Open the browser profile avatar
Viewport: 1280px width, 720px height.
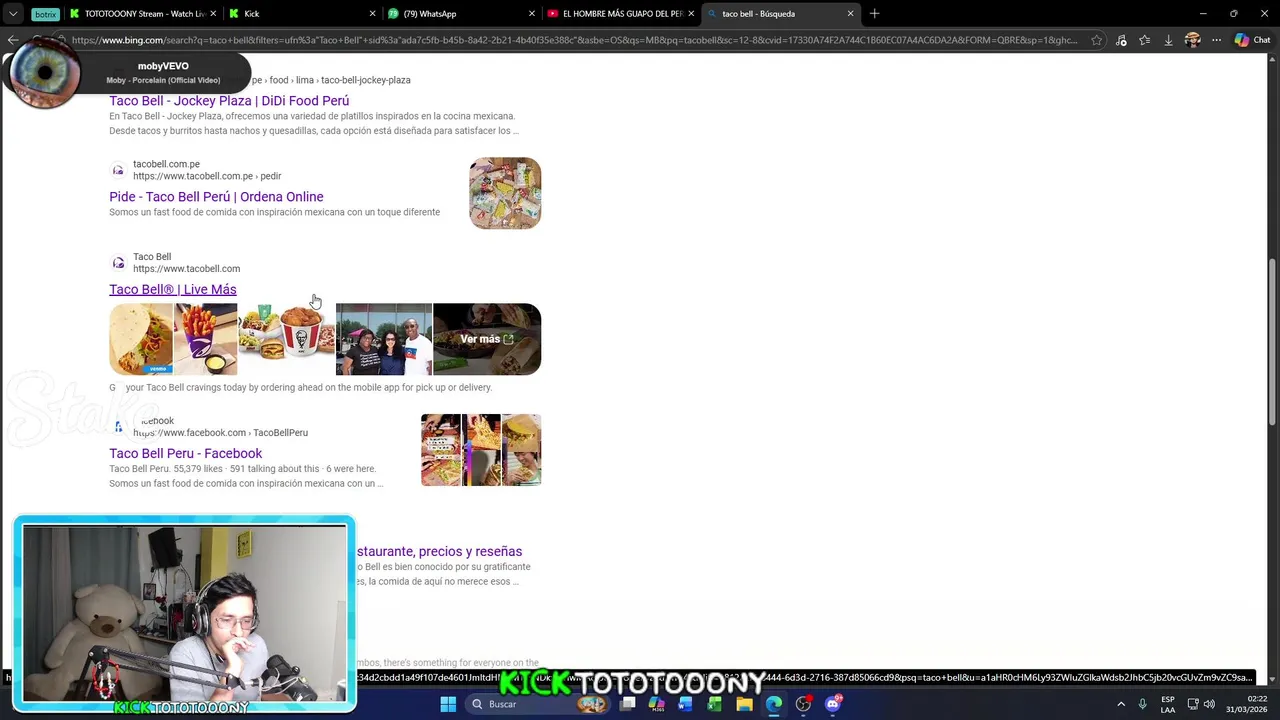tap(1192, 40)
